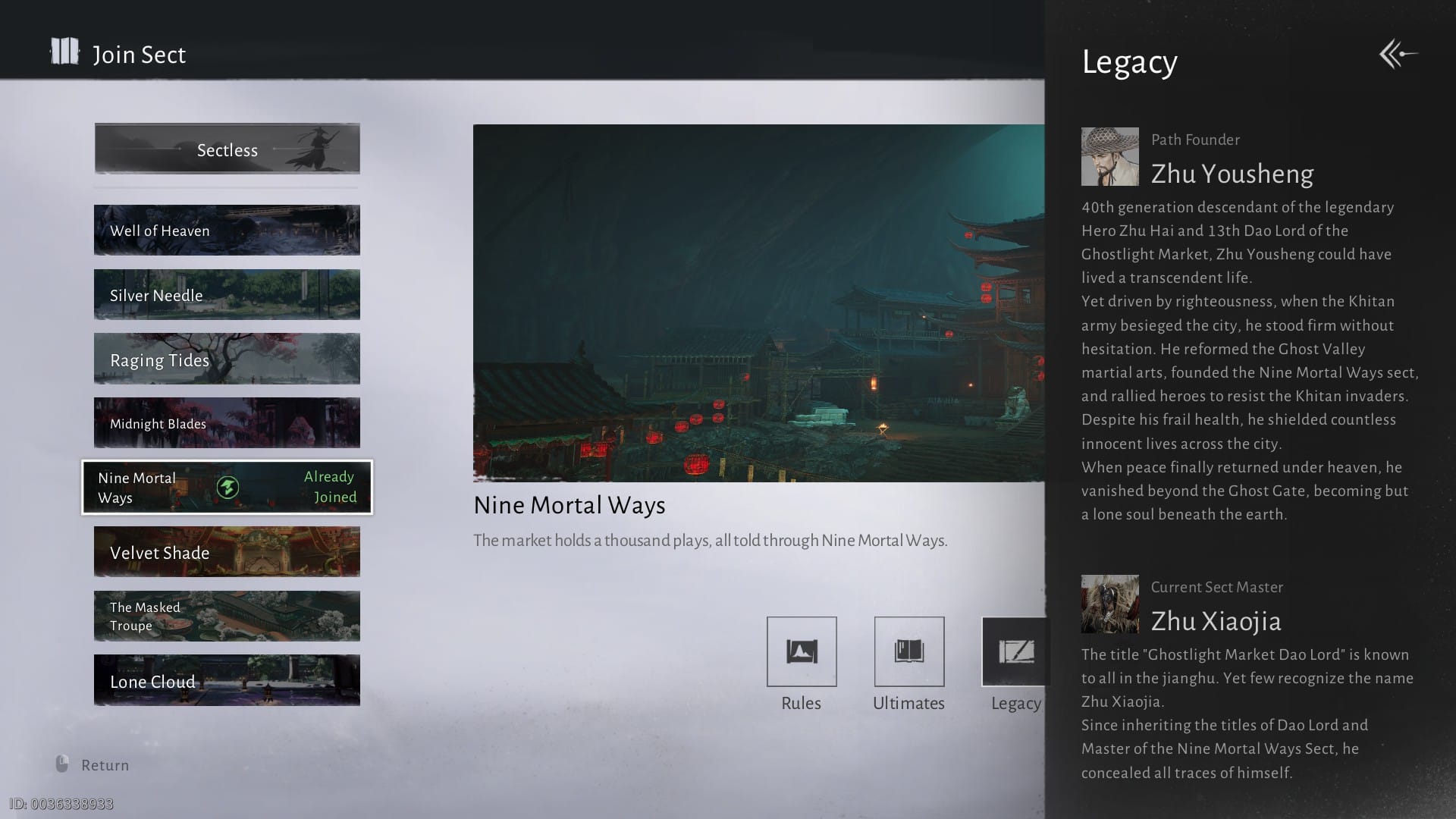Click the green Nine Mortal Ways emblem
Viewport: 1456px width, 819px height.
[x=227, y=488]
